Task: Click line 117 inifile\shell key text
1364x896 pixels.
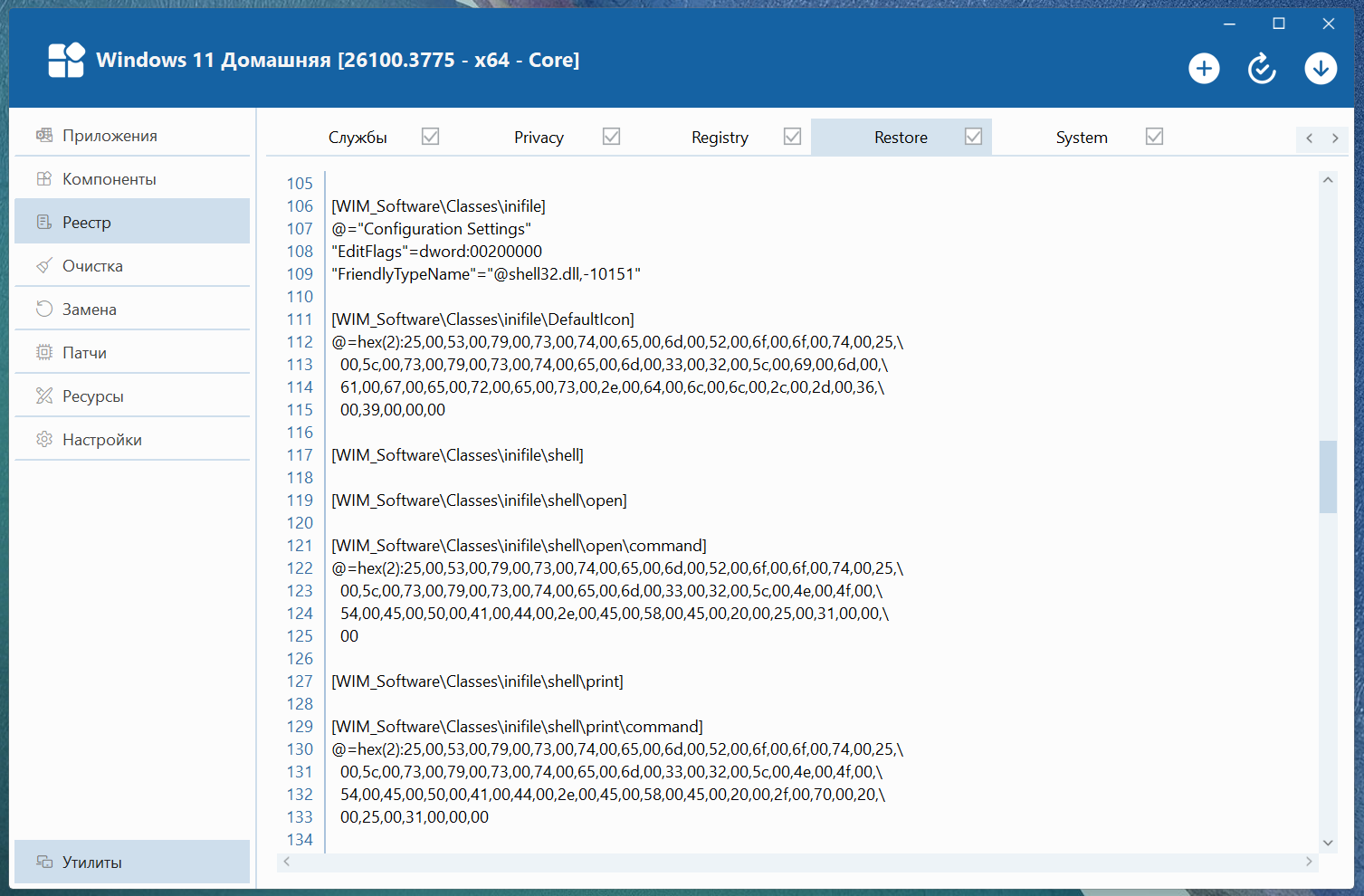Action: pyautogui.click(x=457, y=455)
